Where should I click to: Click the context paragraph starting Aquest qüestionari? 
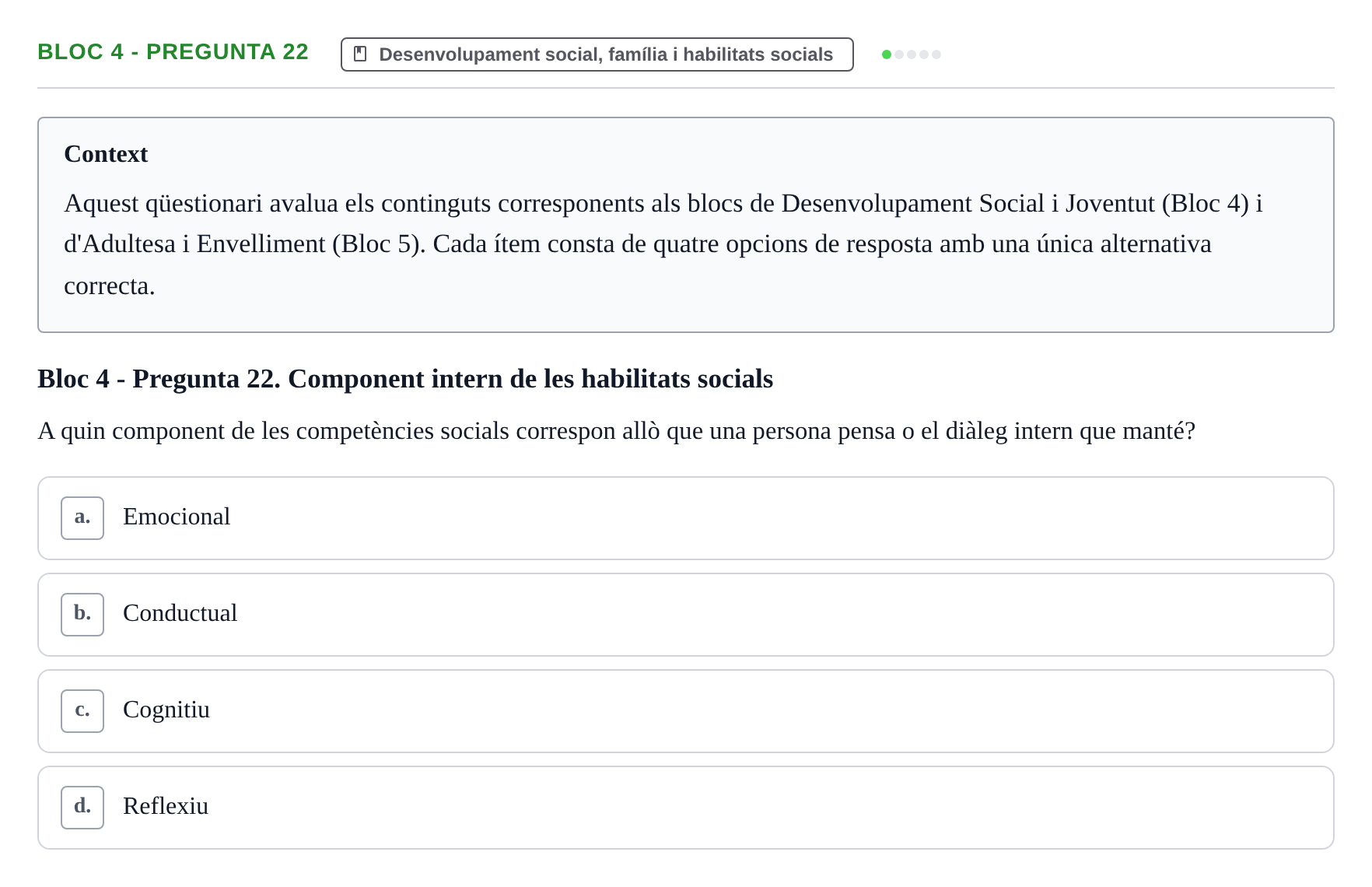point(663,244)
